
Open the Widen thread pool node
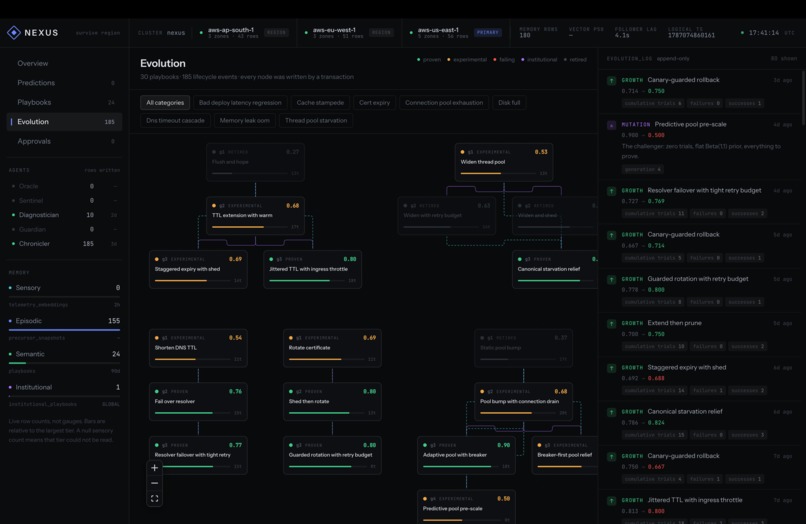[504, 162]
